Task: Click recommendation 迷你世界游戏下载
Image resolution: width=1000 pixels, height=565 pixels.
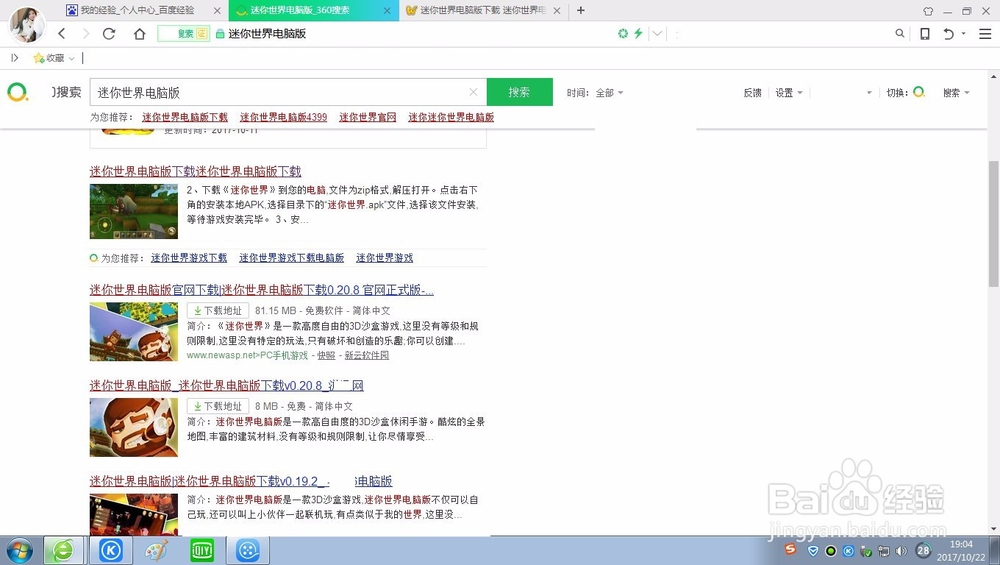Action: 189,258
